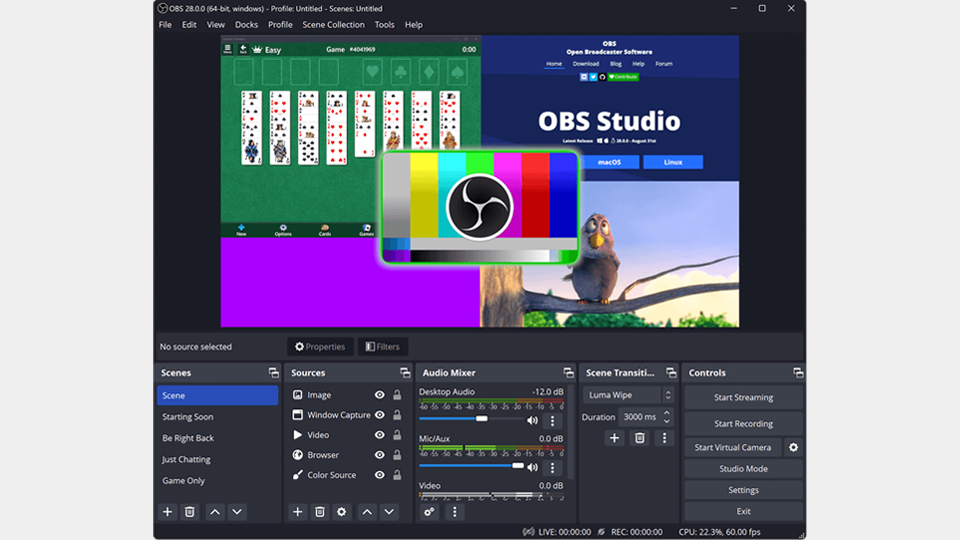Open Settings from Controls
The image size is (960, 540).
[743, 490]
